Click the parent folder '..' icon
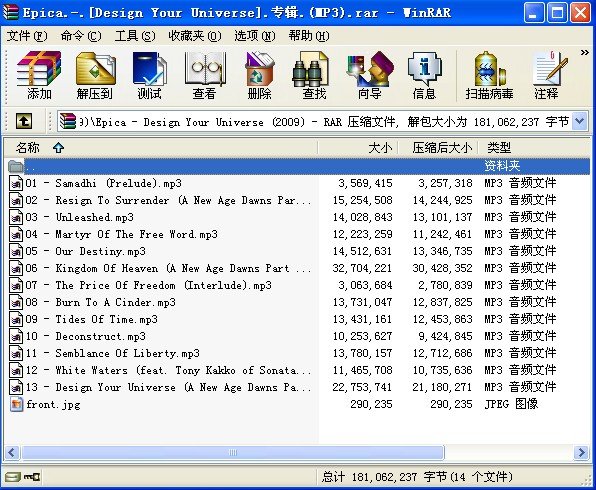Screen dimensions: 596x490 16,166
